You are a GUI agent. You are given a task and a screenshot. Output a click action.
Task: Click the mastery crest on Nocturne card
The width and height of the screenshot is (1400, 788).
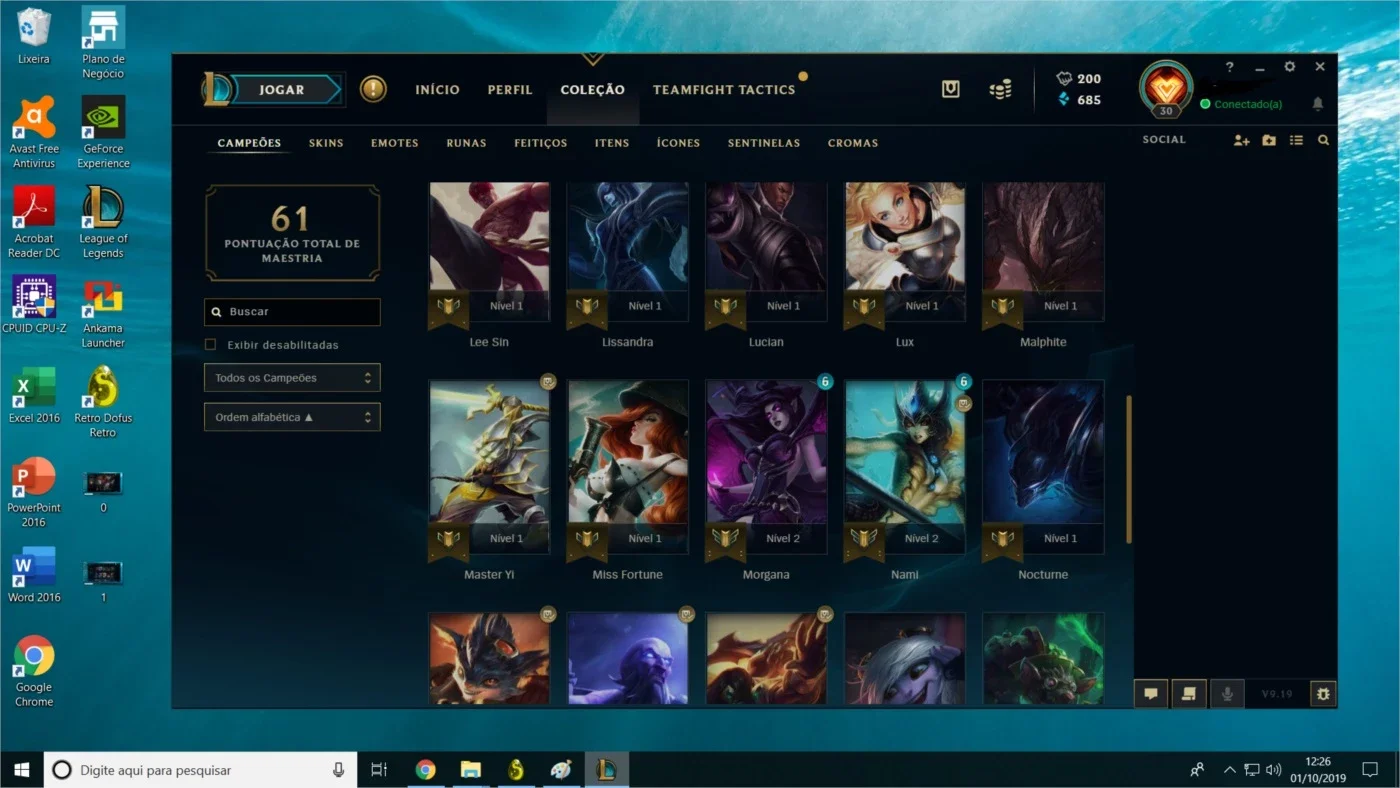tap(1002, 540)
